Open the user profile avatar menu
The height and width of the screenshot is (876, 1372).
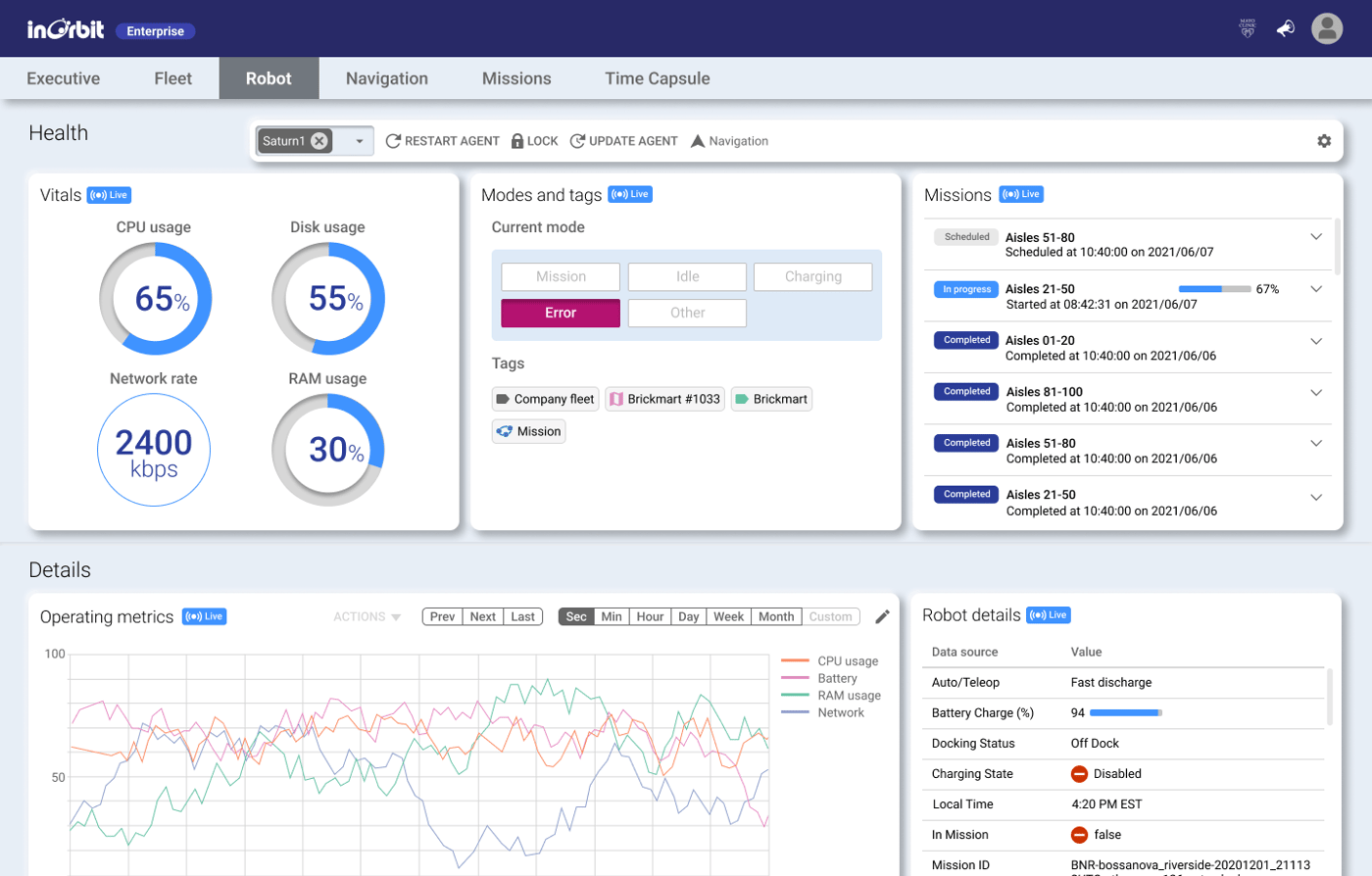(1328, 28)
